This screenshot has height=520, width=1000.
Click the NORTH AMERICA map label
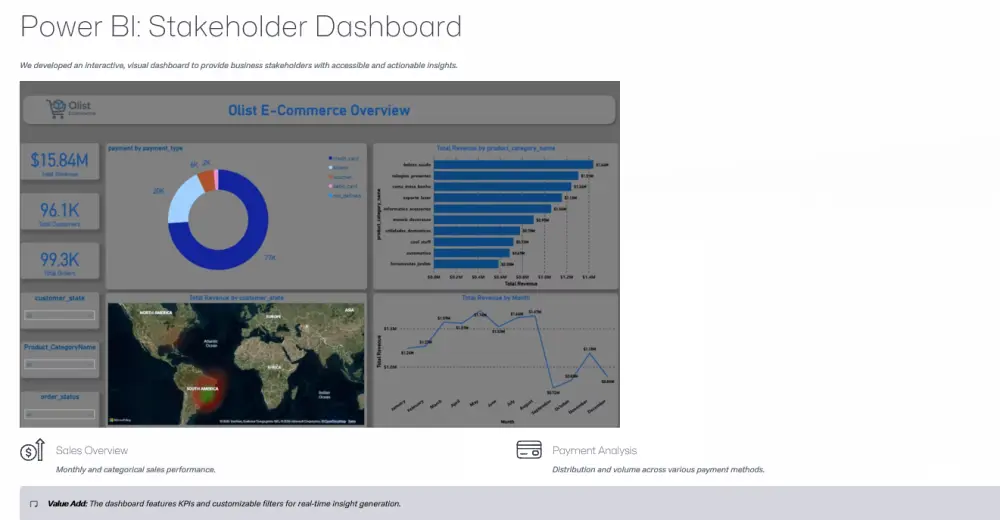click(x=156, y=313)
